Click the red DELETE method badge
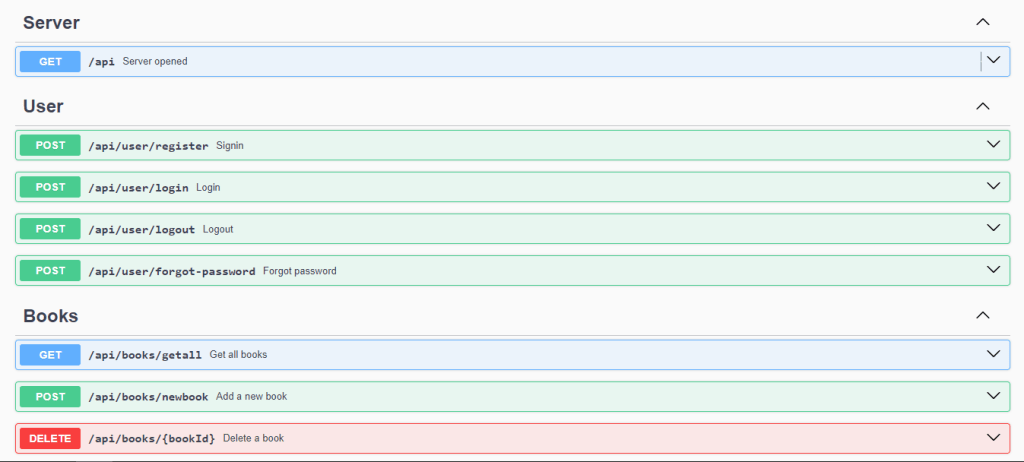This screenshot has width=1024, height=462. point(50,438)
